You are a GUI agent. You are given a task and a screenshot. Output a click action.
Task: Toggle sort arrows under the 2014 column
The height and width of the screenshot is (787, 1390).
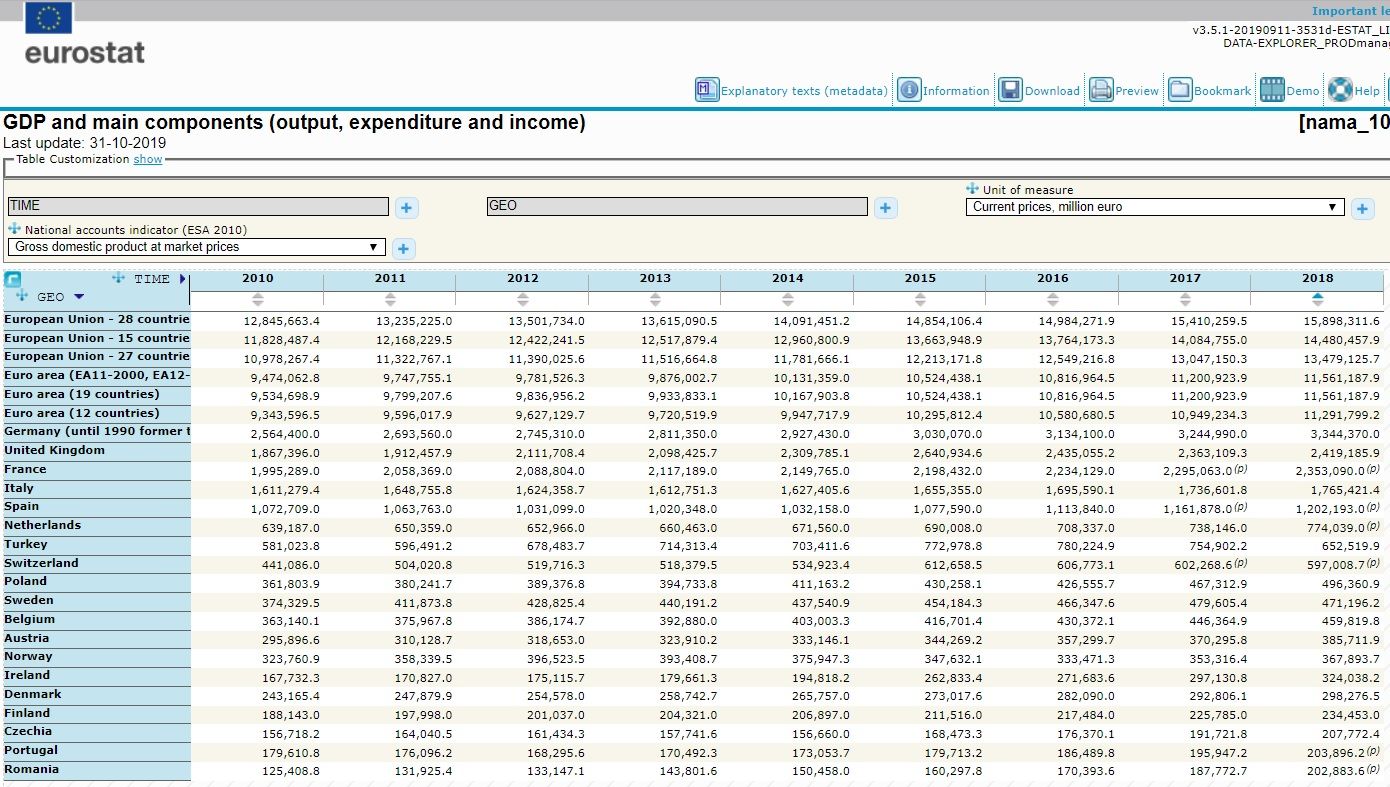[x=787, y=299]
